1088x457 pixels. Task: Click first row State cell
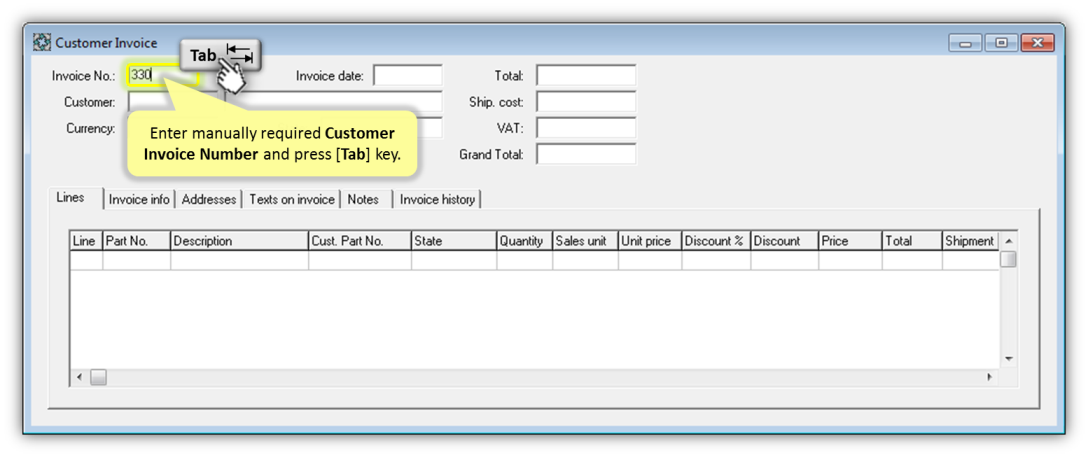click(x=454, y=260)
